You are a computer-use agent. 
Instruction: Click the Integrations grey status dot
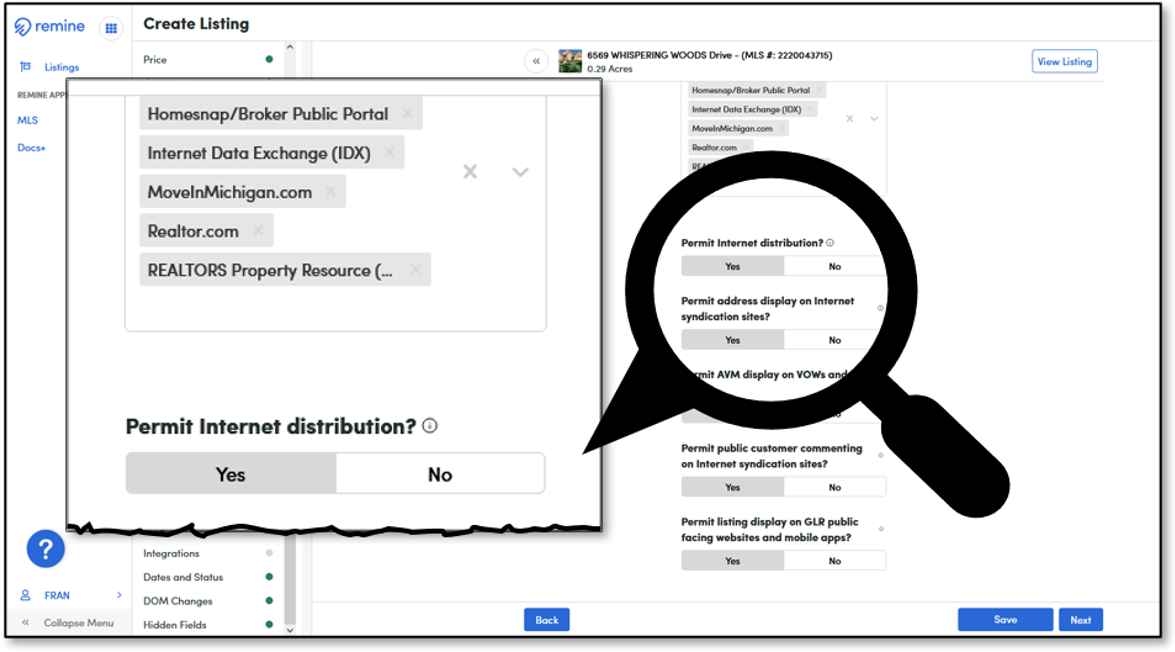(x=269, y=553)
